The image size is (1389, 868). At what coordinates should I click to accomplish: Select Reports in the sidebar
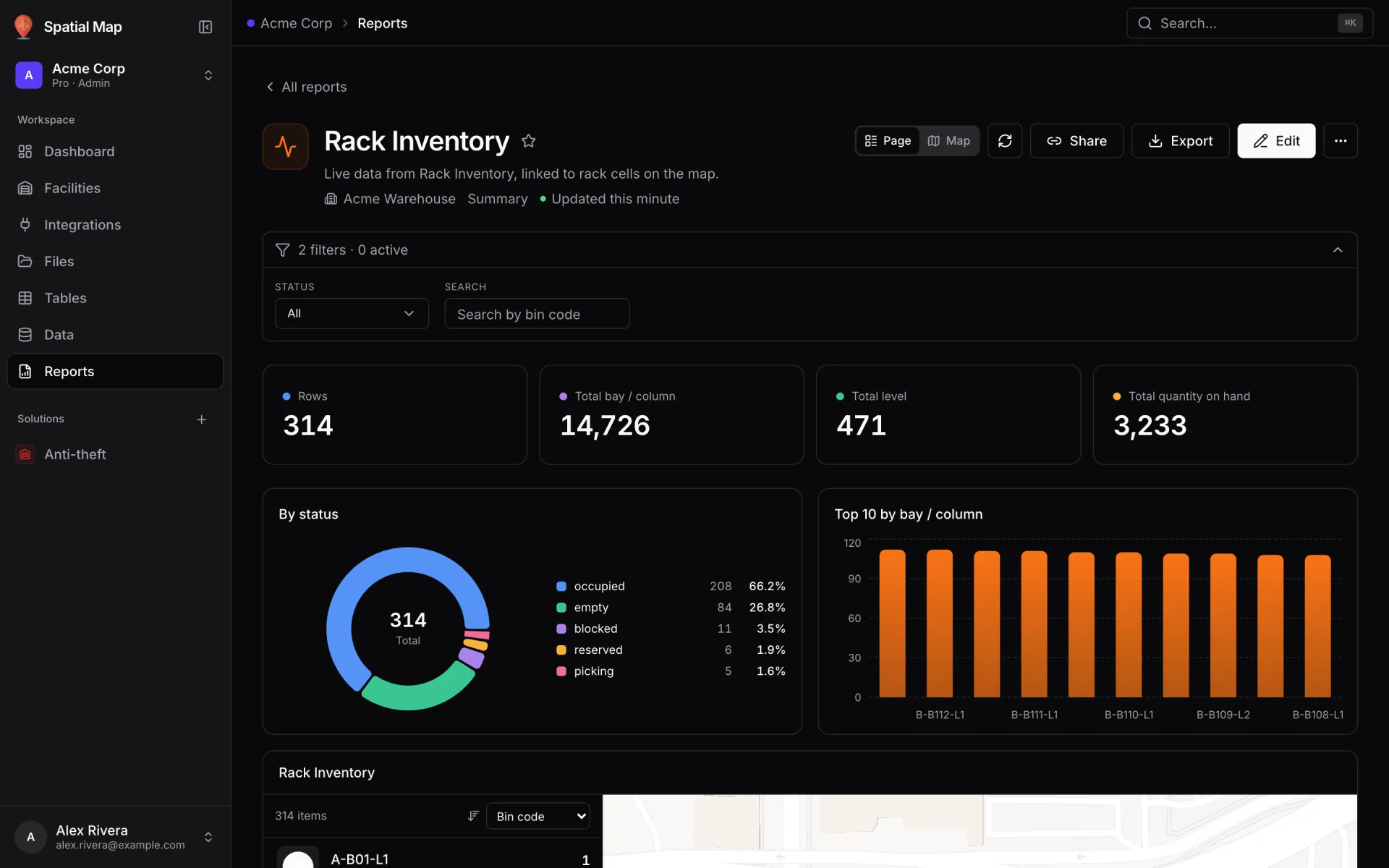pos(115,371)
